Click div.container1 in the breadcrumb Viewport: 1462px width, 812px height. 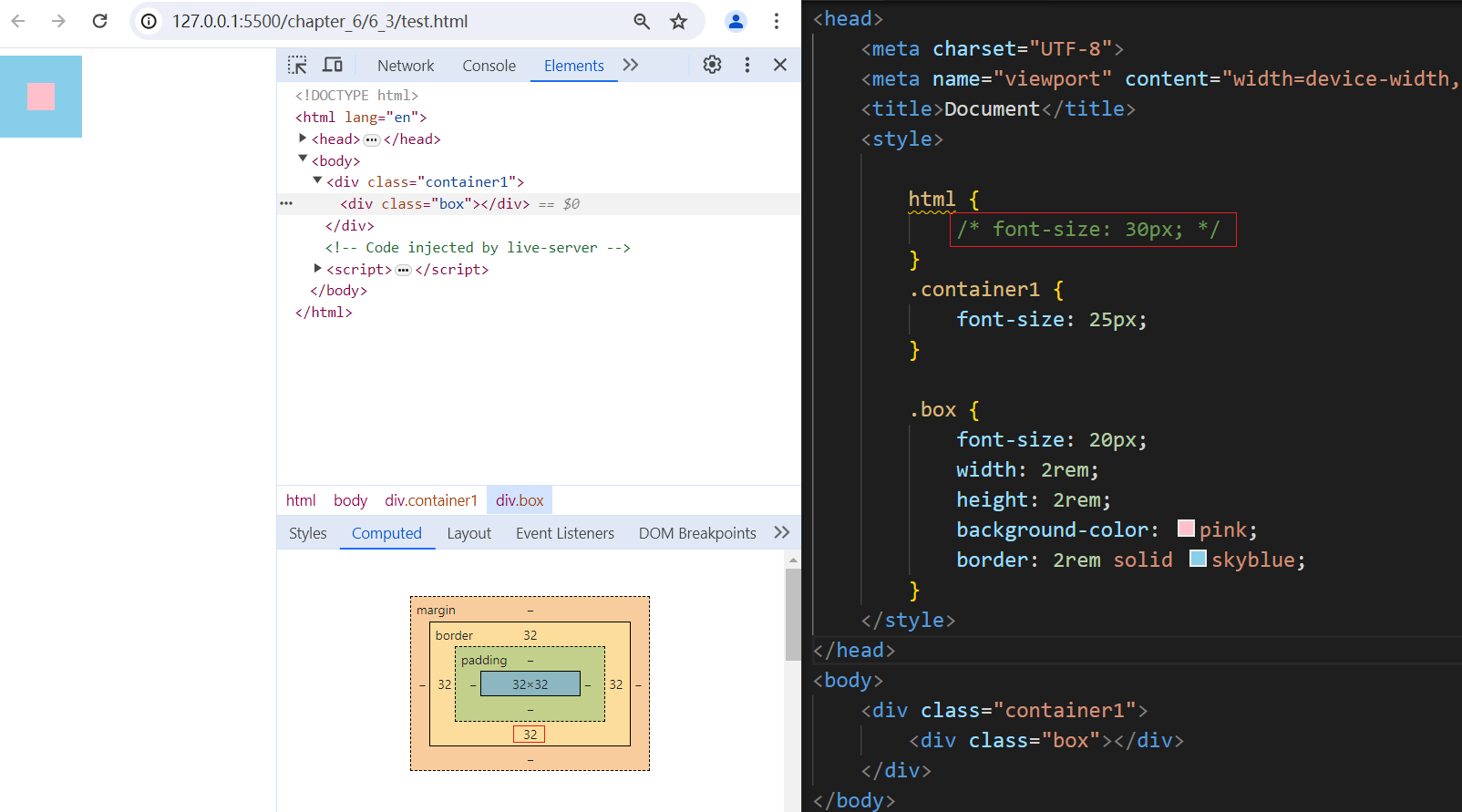pos(431,500)
